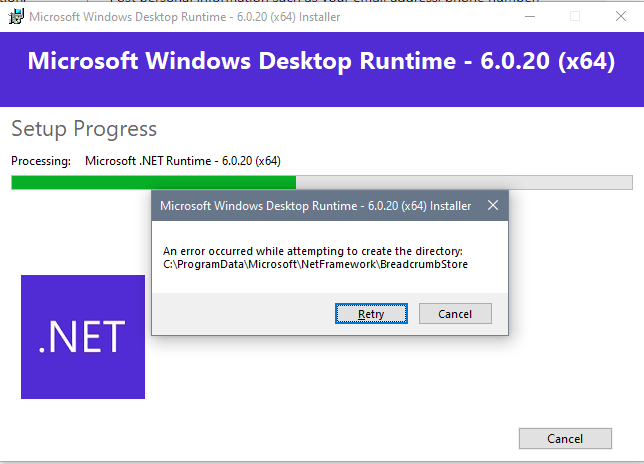Click the installer icon in the title bar

(x=16, y=17)
